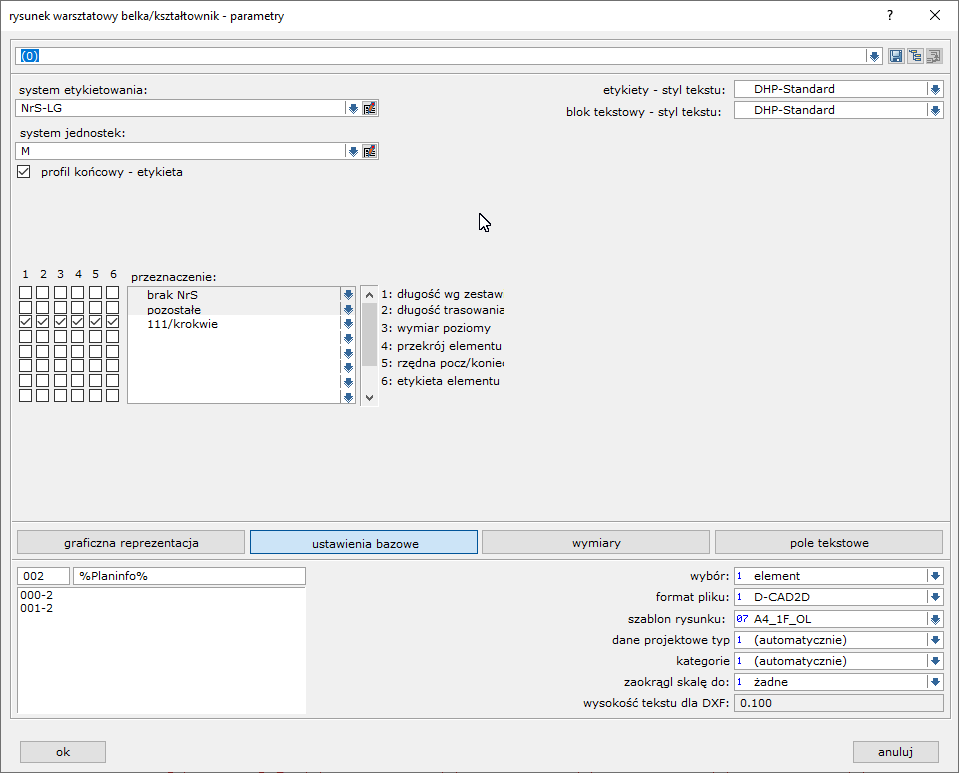Select the 000-2 entry in the list
This screenshot has width=959, height=773.
point(37,595)
